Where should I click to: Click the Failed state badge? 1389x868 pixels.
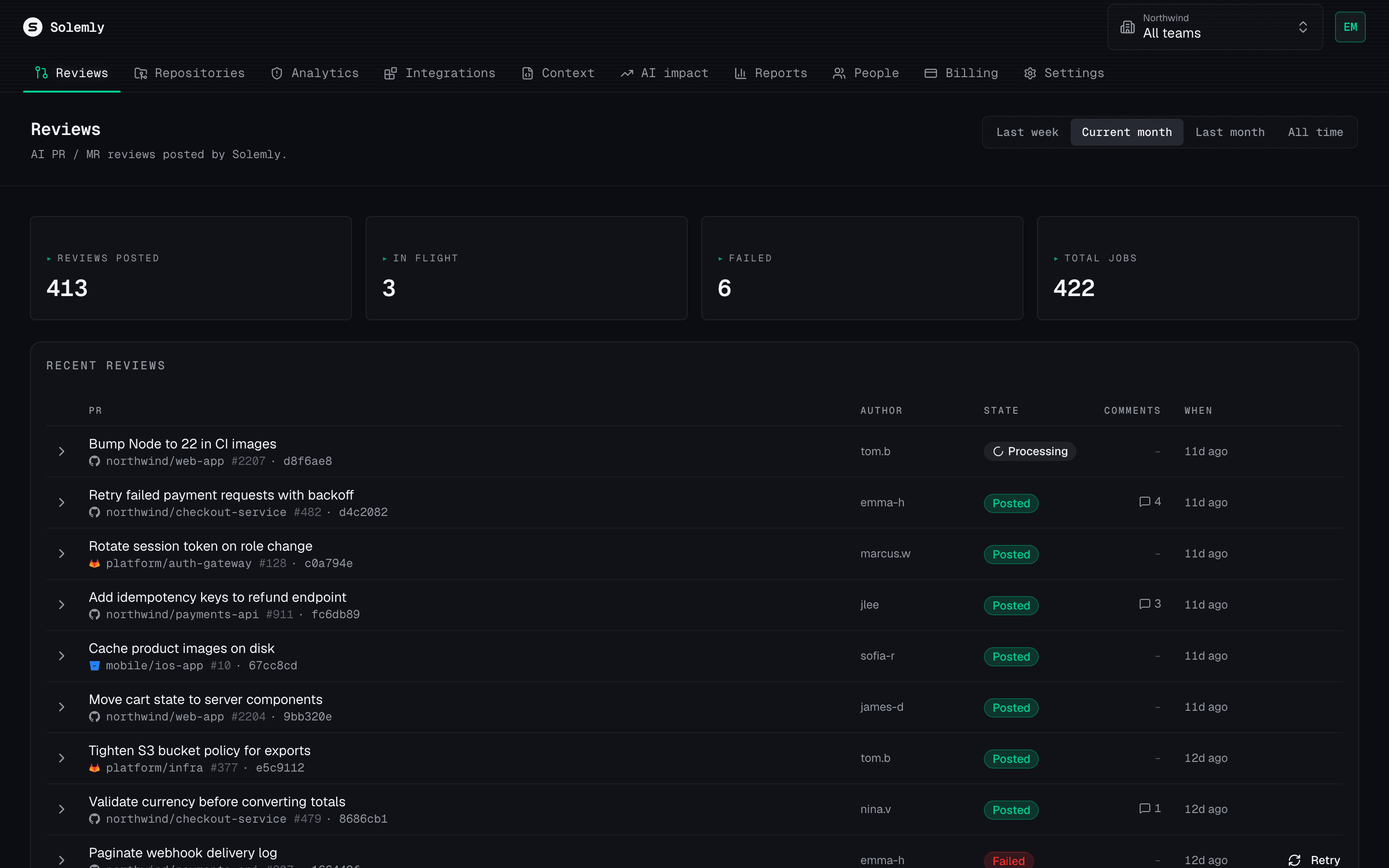[1008, 860]
